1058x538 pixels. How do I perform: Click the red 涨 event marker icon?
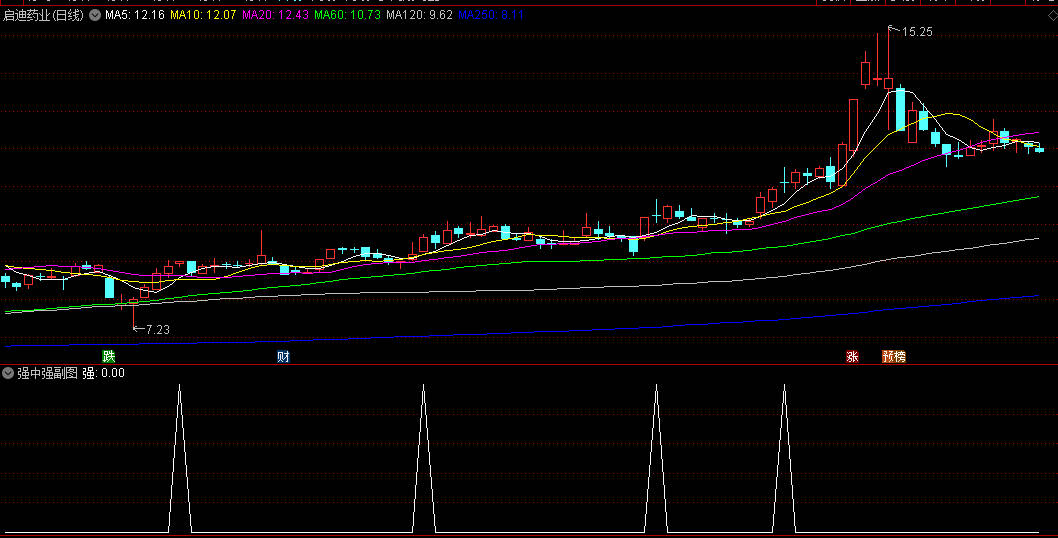(x=852, y=356)
